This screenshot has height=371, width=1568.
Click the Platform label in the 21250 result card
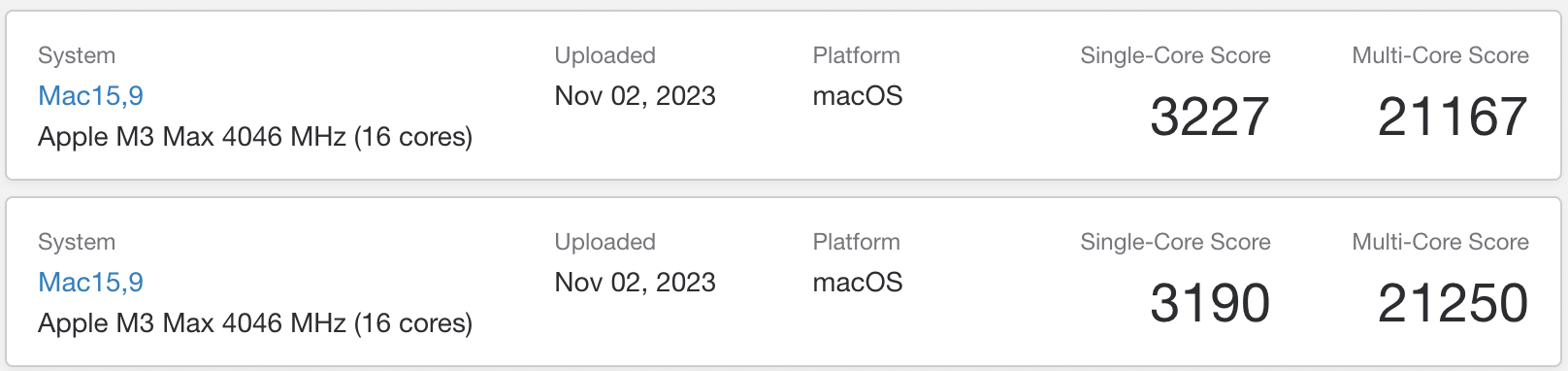tap(856, 242)
